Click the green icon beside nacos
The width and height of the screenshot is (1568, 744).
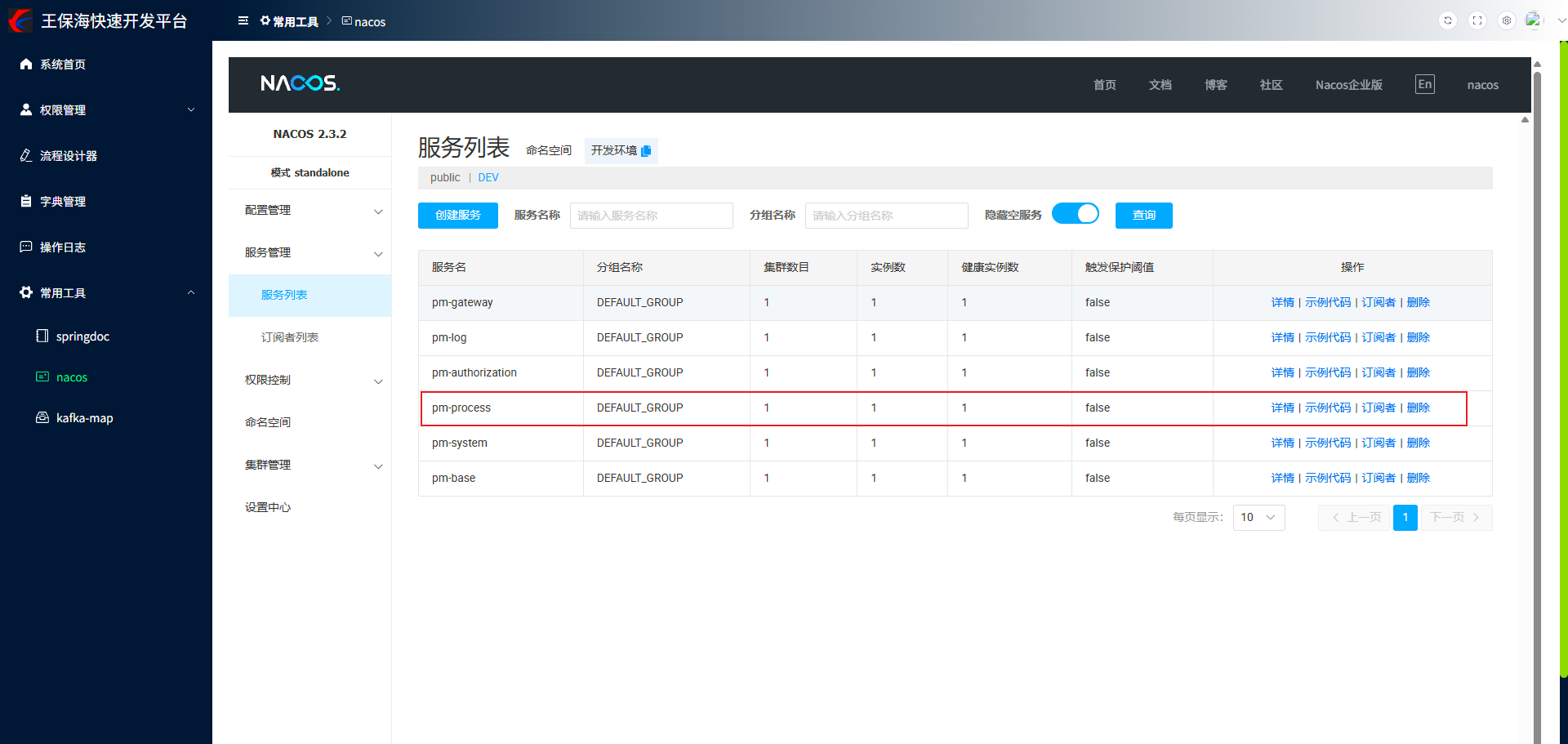coord(42,376)
